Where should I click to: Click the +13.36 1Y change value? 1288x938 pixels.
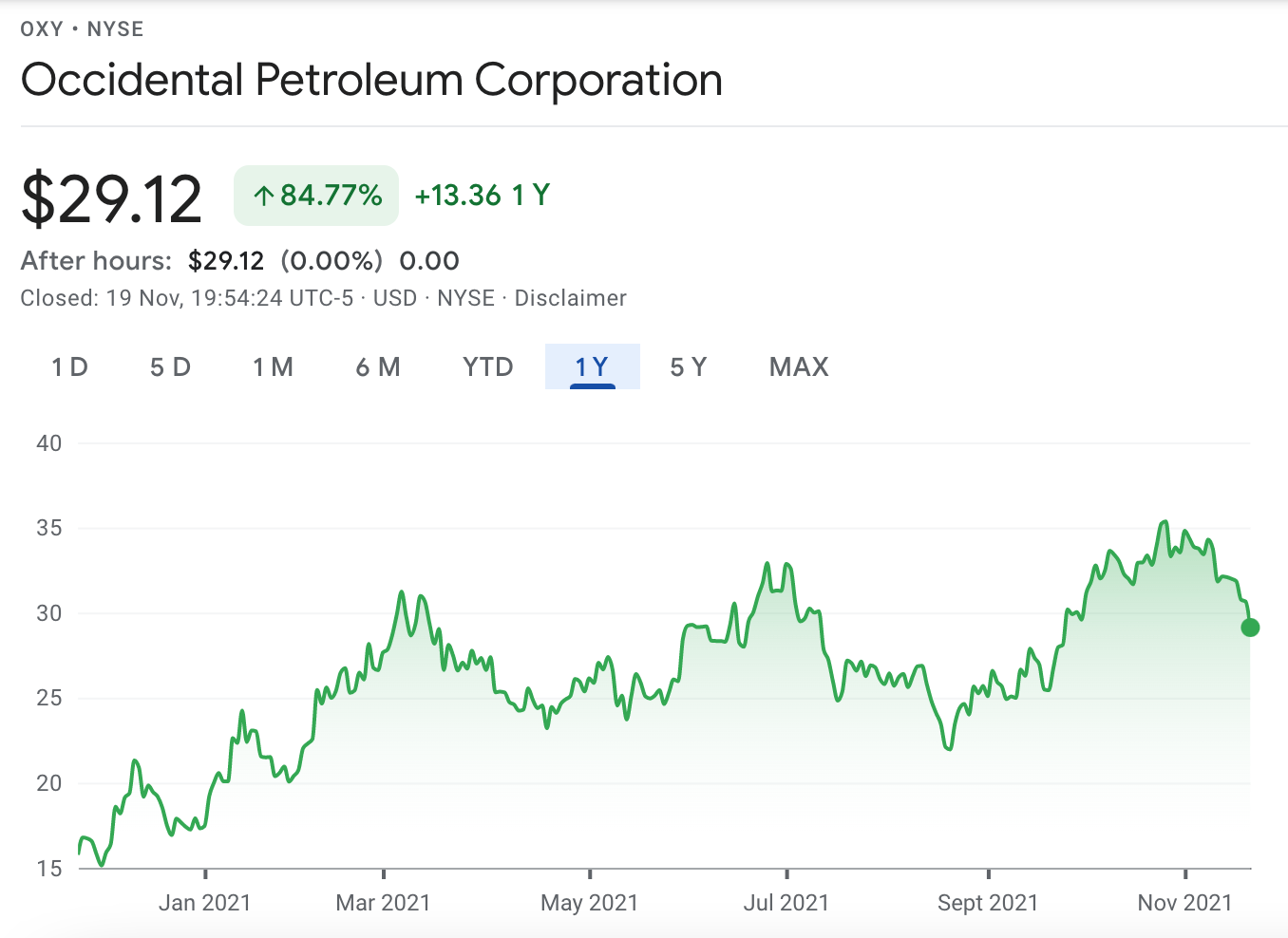(x=481, y=195)
